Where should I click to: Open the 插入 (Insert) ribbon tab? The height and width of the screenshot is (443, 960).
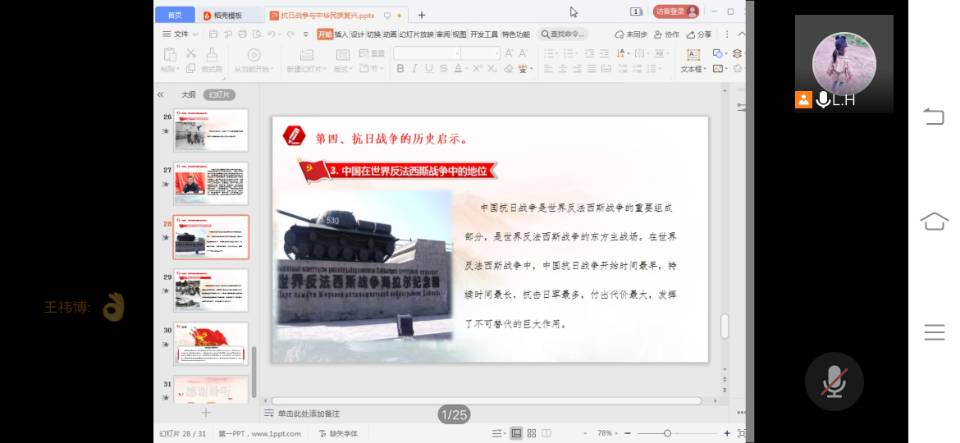[x=341, y=34]
